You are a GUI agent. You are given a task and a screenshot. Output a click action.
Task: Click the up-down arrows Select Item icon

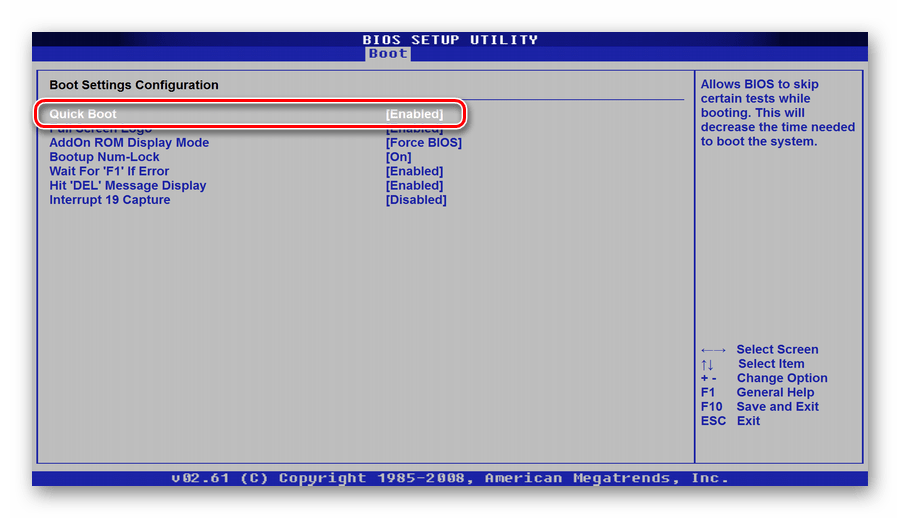click(708, 364)
